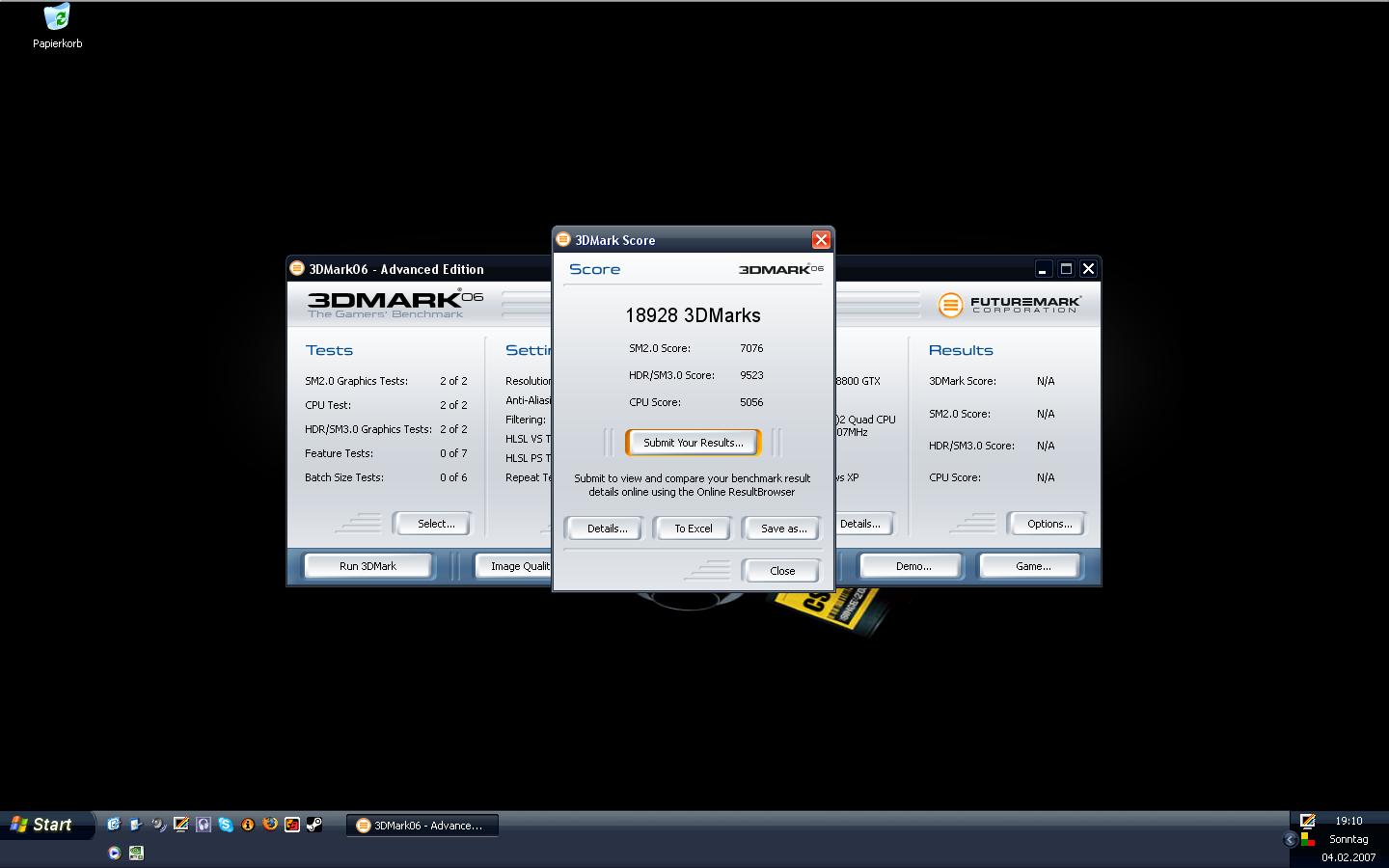This screenshot has height=868, width=1389.
Task: Launch Steam from quick launch
Action: (313, 825)
